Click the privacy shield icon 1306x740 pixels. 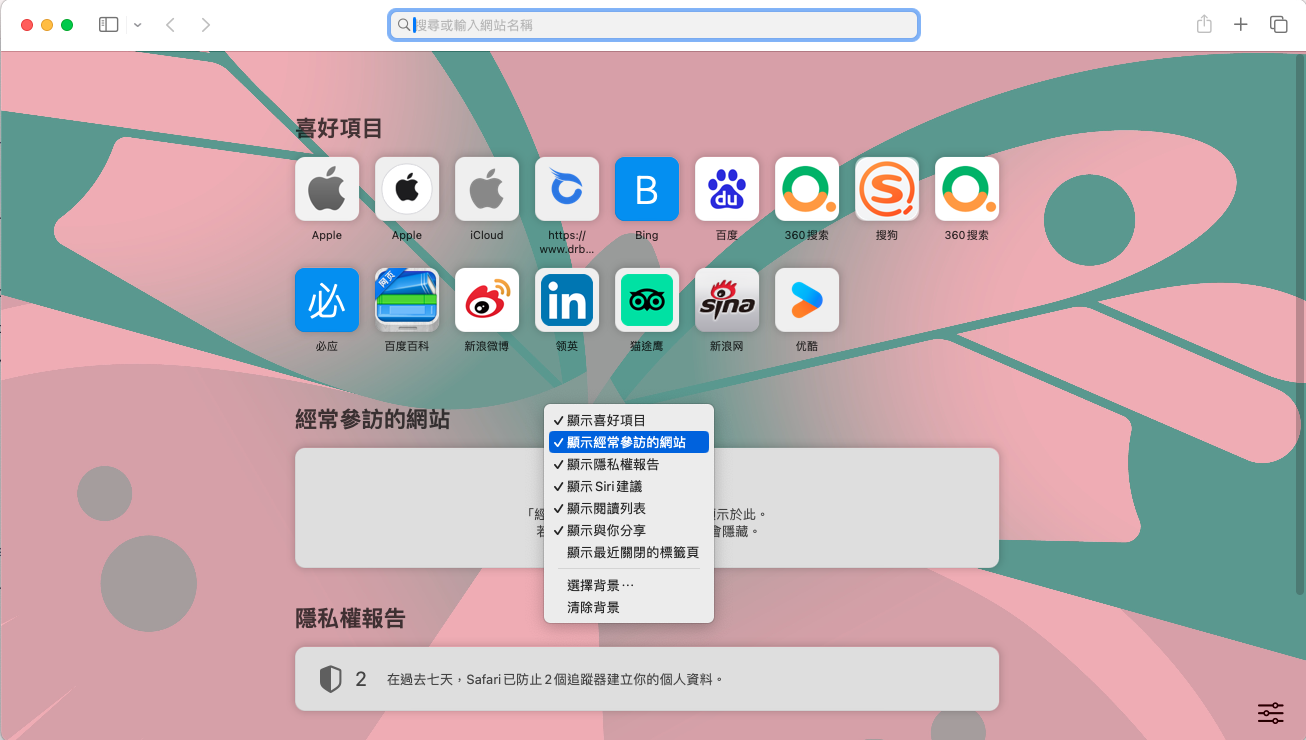point(330,679)
